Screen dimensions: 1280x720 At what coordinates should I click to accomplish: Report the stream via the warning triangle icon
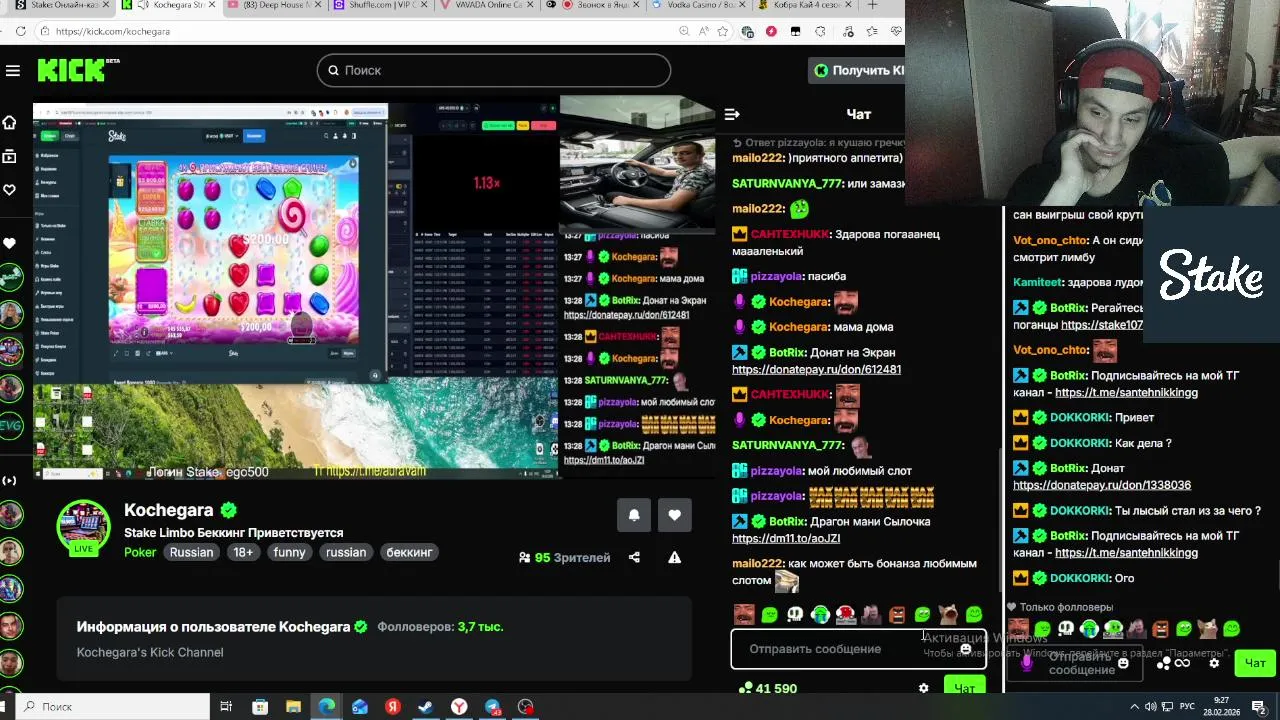(x=675, y=557)
